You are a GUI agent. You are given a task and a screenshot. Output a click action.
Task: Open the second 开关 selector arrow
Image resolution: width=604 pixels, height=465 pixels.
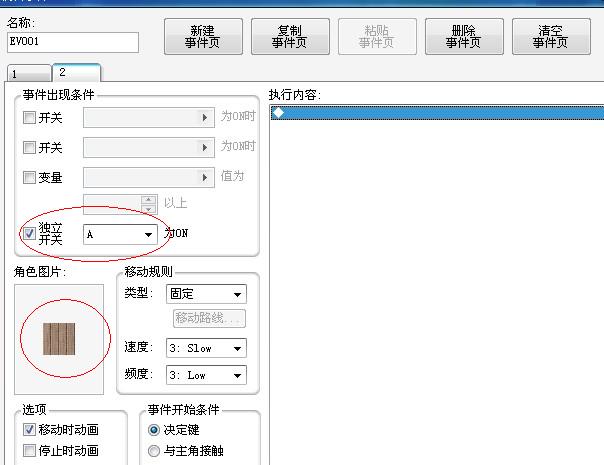[x=205, y=148]
